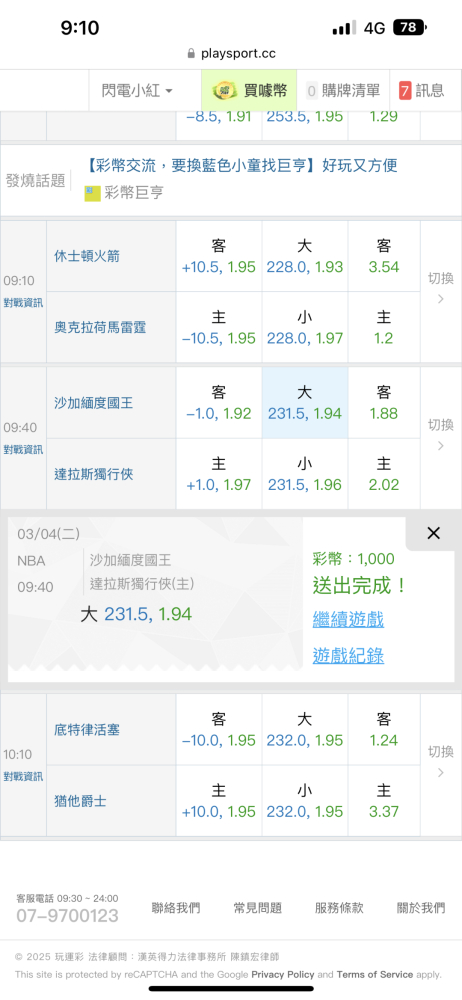The height and width of the screenshot is (1000, 462).
Task: Tap the lock icon in address bar
Action: point(191,54)
